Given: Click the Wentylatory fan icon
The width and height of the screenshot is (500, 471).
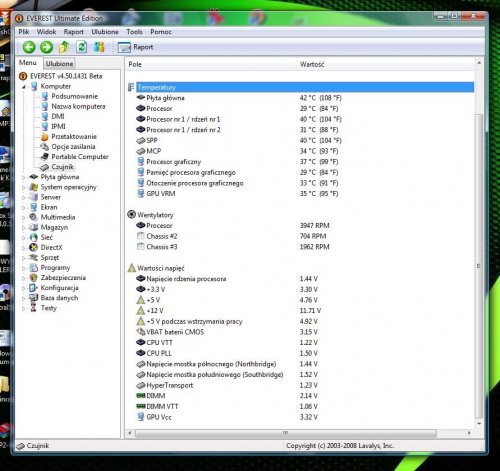Looking at the screenshot, I should pos(132,215).
